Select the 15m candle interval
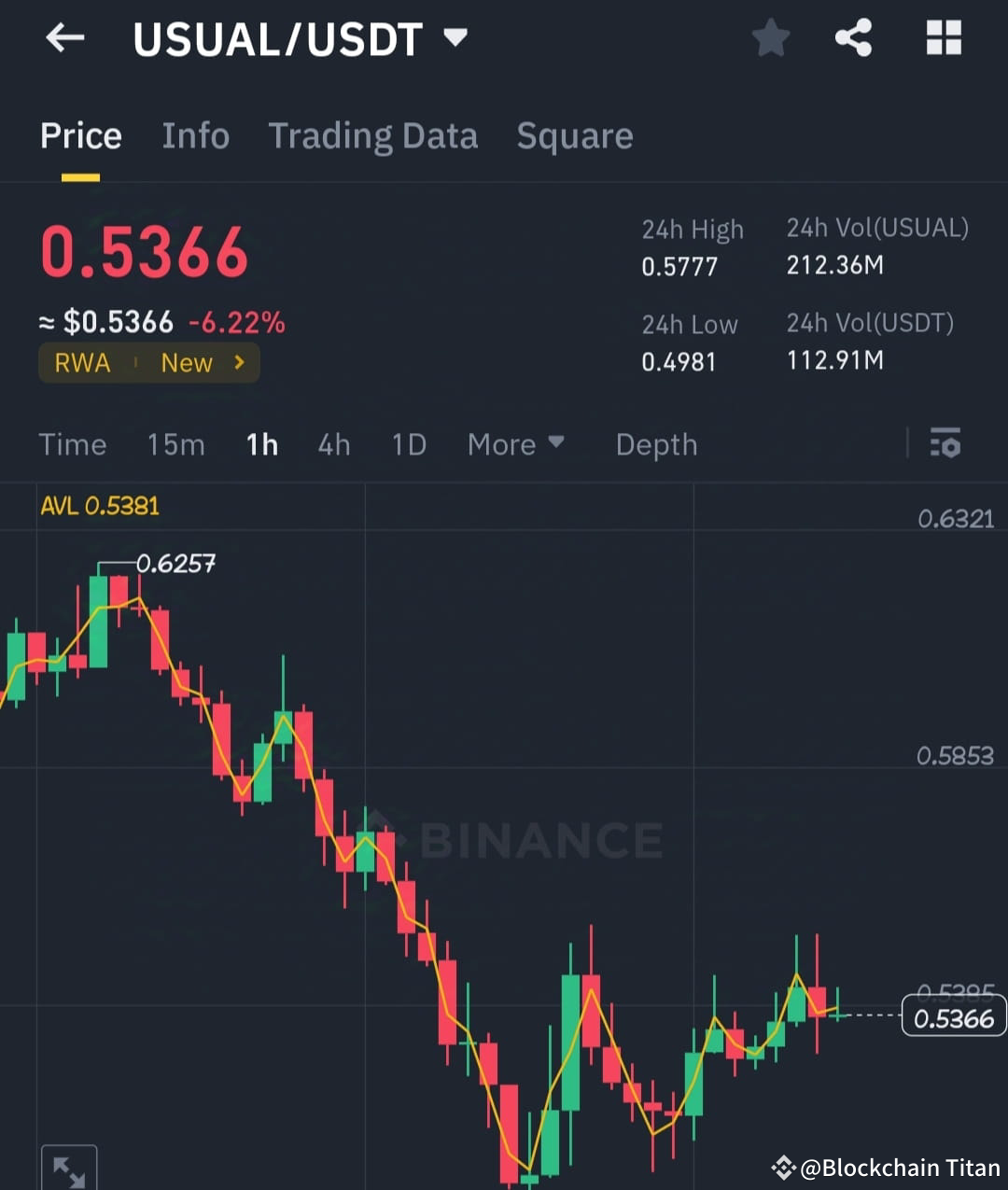 coord(175,444)
